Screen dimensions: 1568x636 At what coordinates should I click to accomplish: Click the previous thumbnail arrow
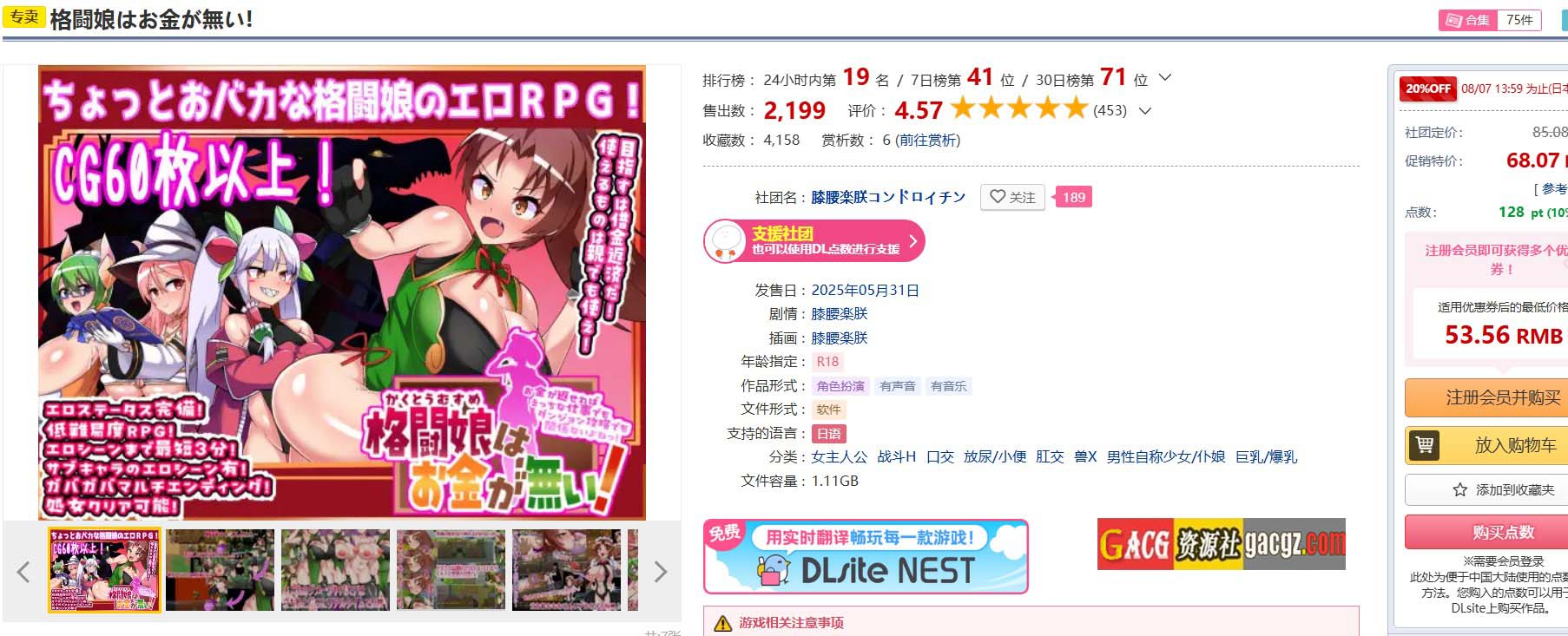click(23, 571)
